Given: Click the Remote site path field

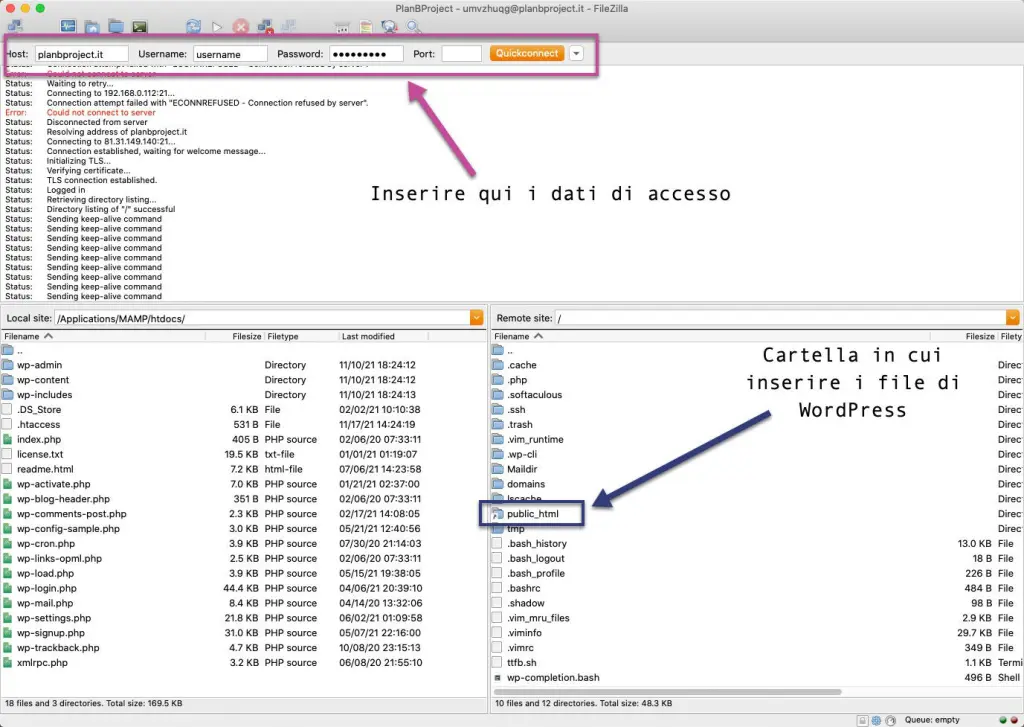Looking at the screenshot, I should click(x=780, y=319).
